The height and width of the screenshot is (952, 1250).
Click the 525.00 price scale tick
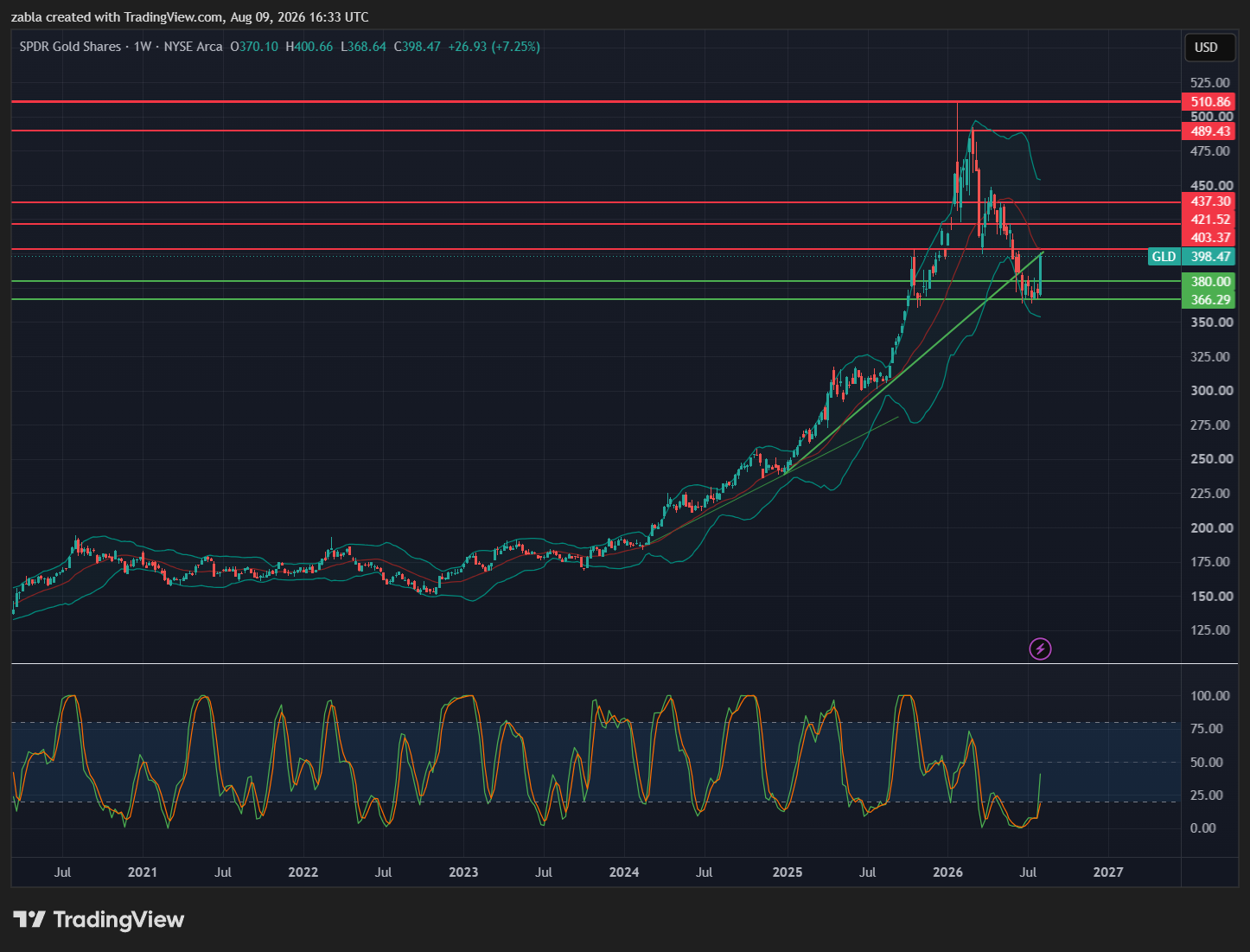1210,83
